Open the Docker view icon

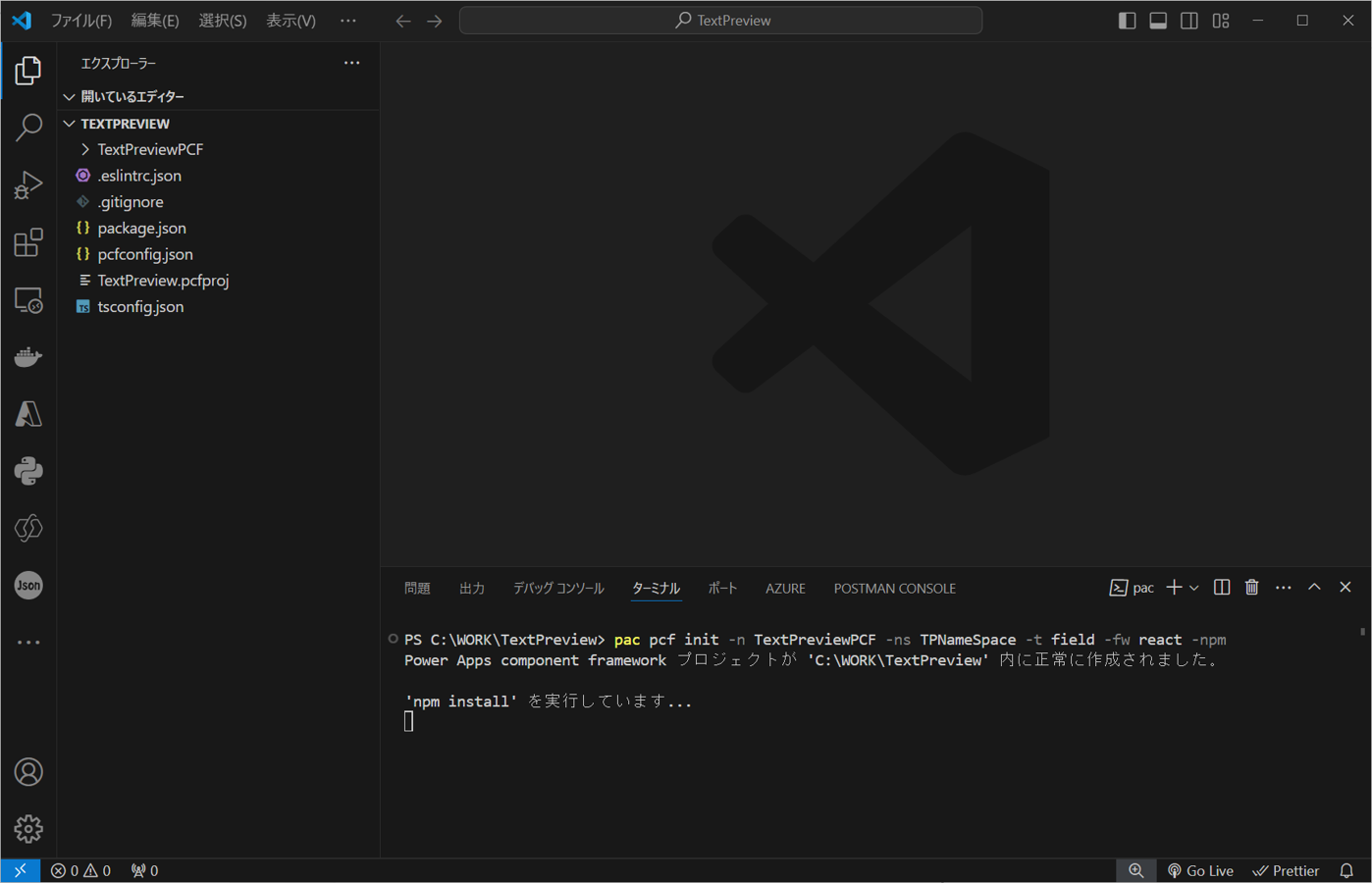coord(28,356)
